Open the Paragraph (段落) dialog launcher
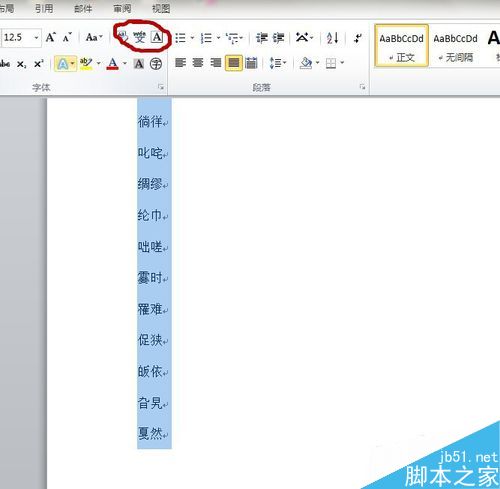 tap(362, 87)
